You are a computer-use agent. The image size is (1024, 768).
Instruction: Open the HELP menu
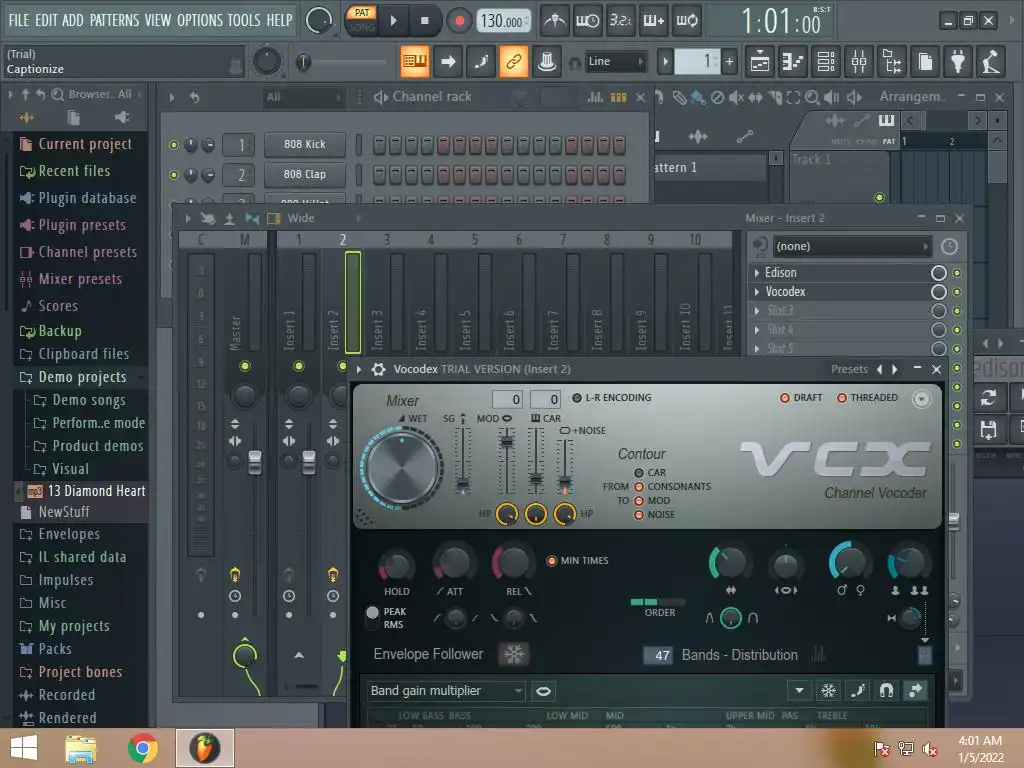pos(280,20)
